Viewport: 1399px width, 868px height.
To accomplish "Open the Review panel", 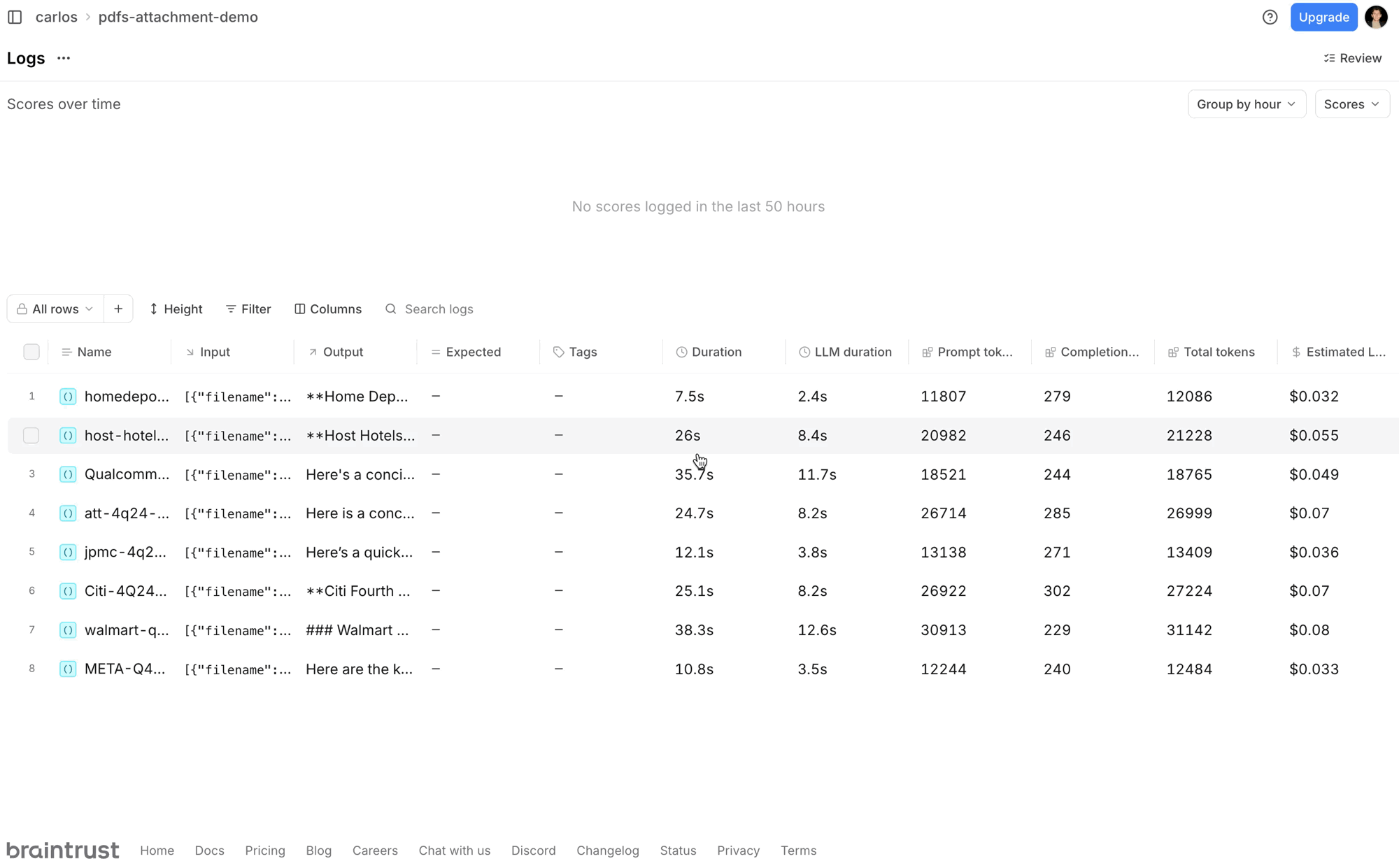I will [x=1352, y=57].
